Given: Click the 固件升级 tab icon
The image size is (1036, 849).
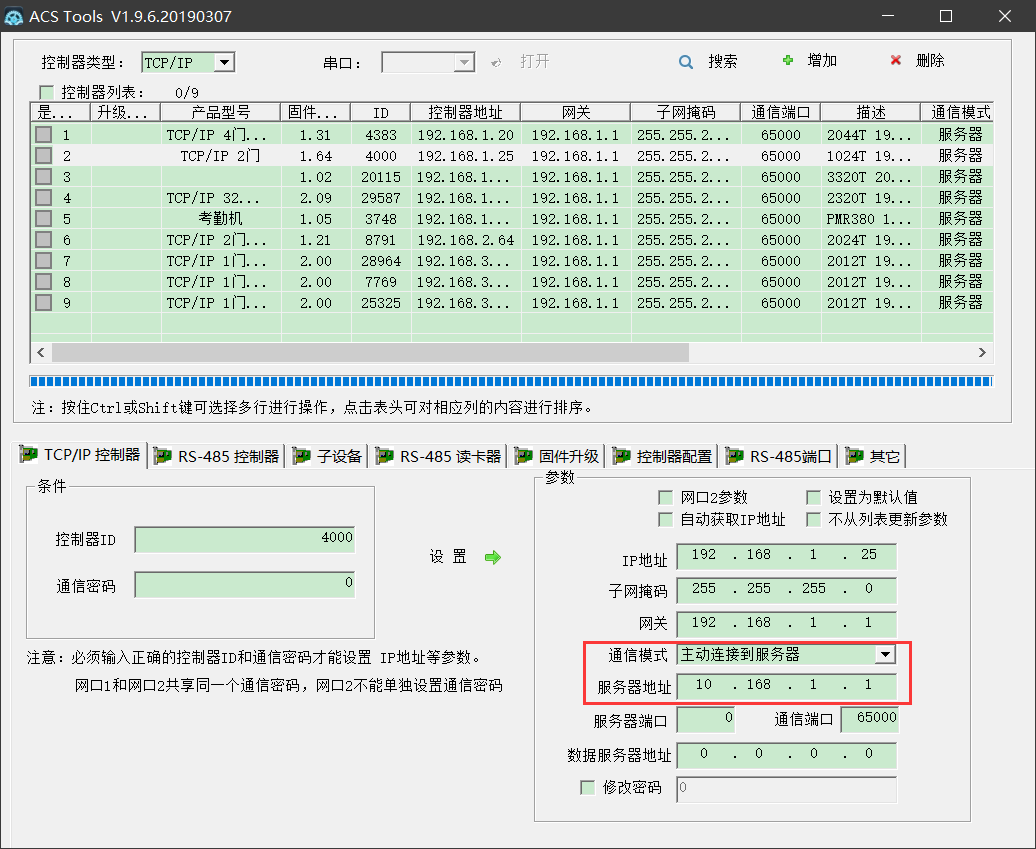Looking at the screenshot, I should pos(523,456).
